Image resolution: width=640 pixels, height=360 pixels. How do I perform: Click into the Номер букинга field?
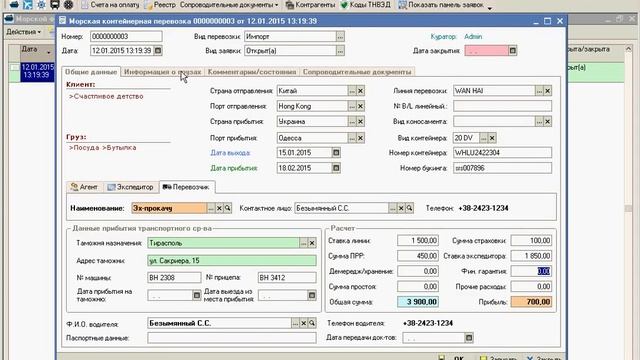(x=502, y=168)
